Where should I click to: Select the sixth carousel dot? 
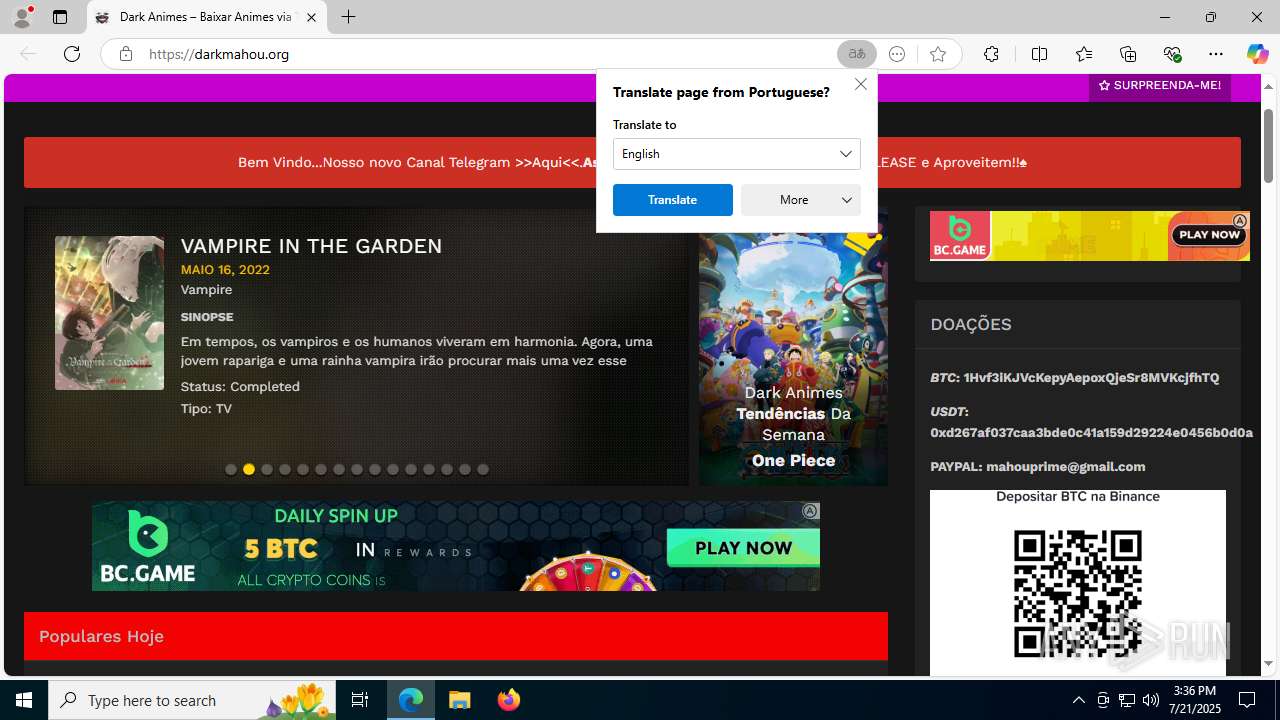point(321,469)
